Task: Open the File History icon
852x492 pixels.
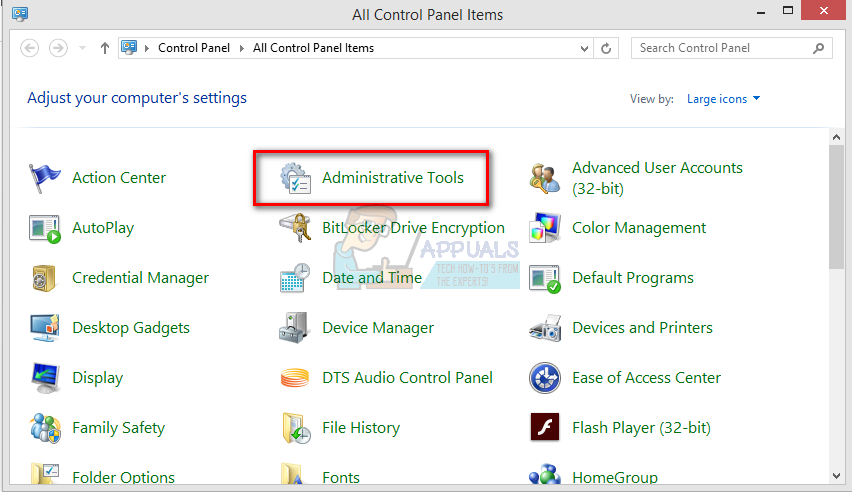Action: pyautogui.click(x=296, y=428)
